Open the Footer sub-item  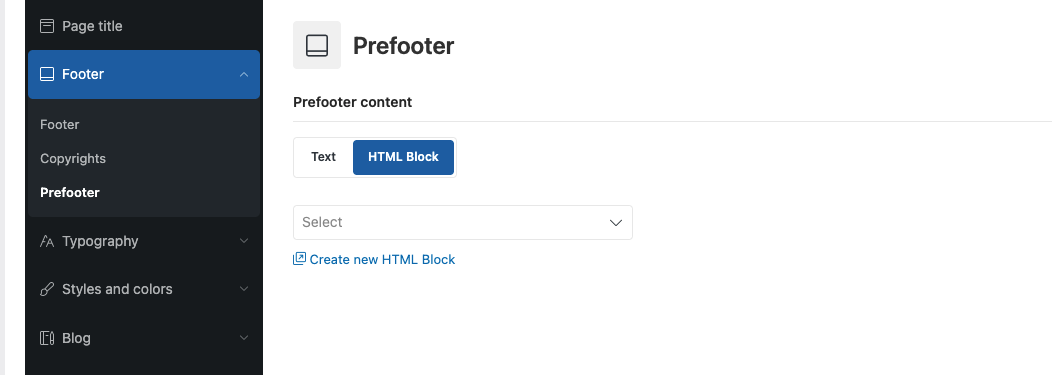pos(60,125)
